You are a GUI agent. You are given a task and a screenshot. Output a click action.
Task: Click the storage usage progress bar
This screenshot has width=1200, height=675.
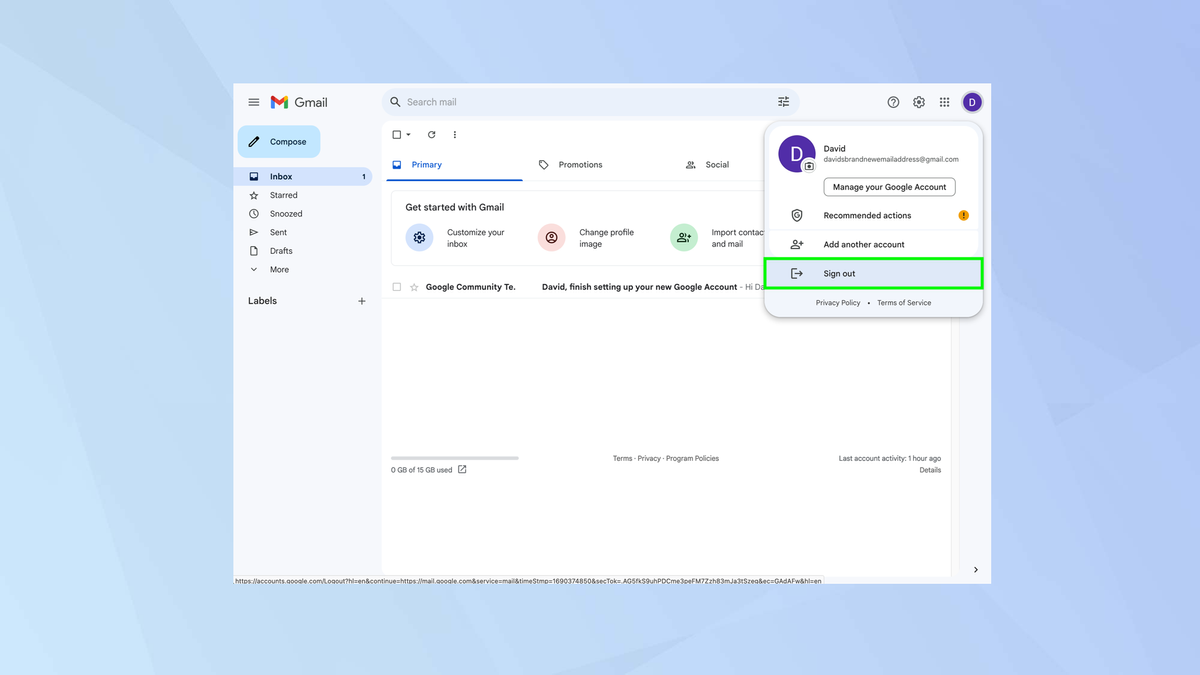[x=454, y=458]
